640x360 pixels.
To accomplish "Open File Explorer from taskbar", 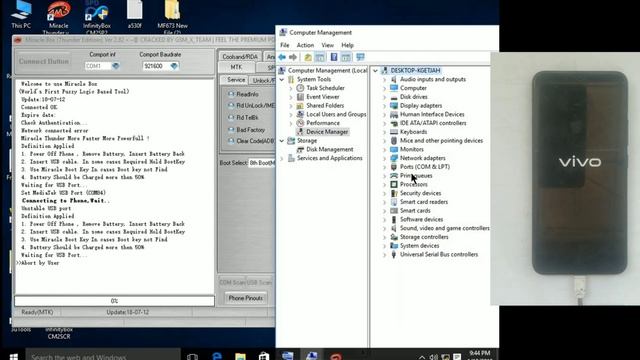I will [x=240, y=356].
